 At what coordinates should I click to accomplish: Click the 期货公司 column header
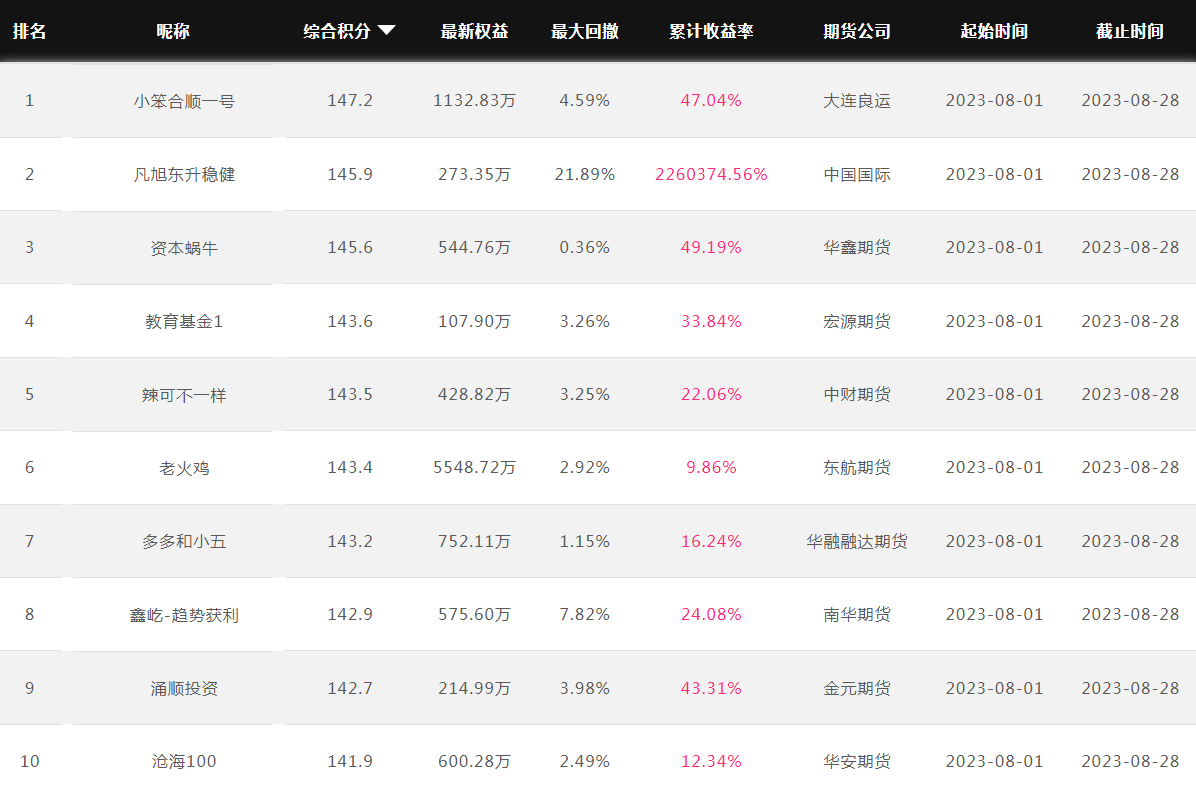point(857,31)
